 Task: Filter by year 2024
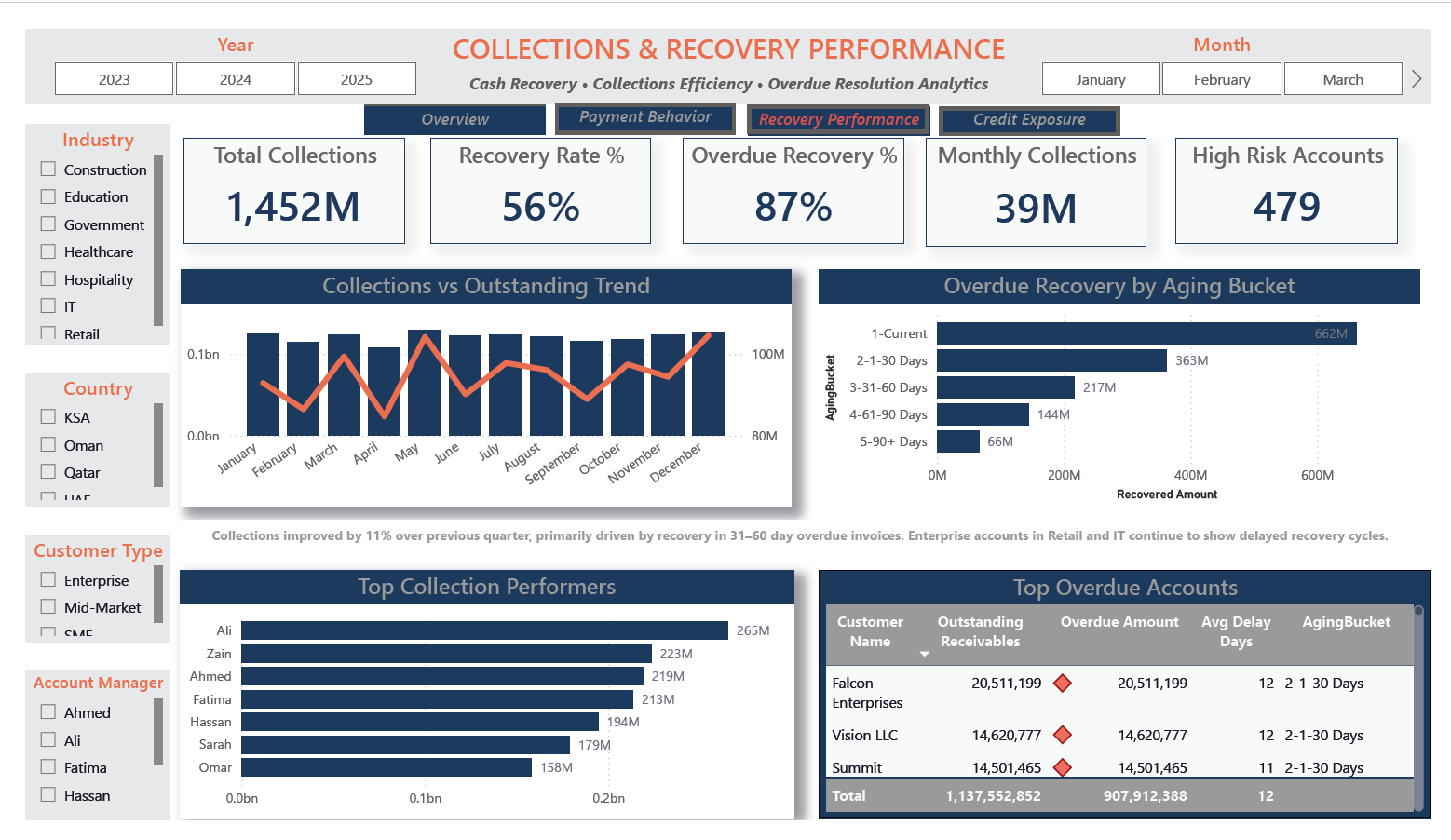point(236,79)
